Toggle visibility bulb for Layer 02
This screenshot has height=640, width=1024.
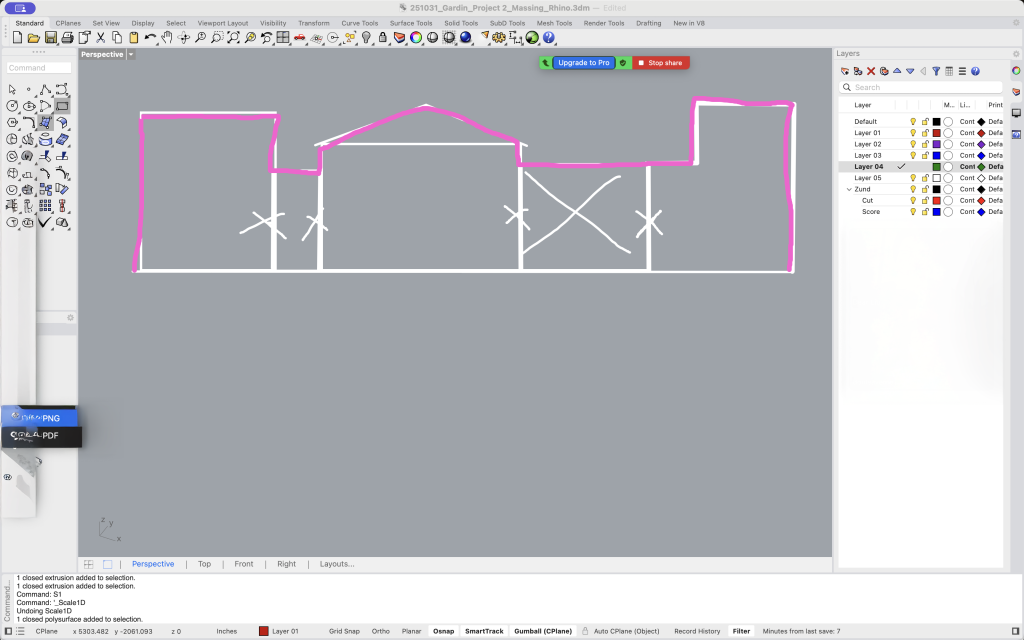(912, 144)
